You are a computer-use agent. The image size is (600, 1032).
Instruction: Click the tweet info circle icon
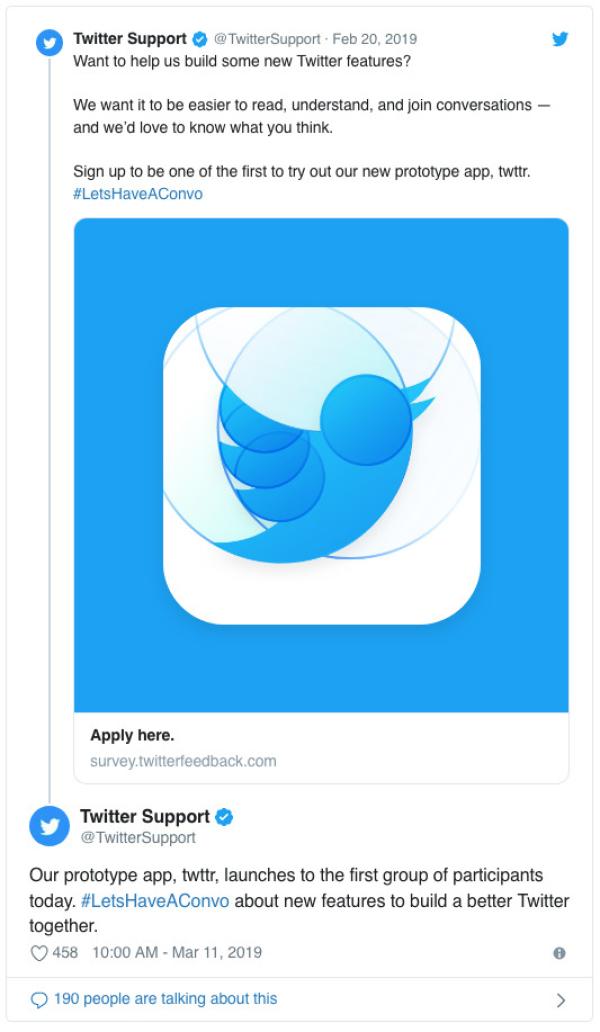[x=560, y=954]
